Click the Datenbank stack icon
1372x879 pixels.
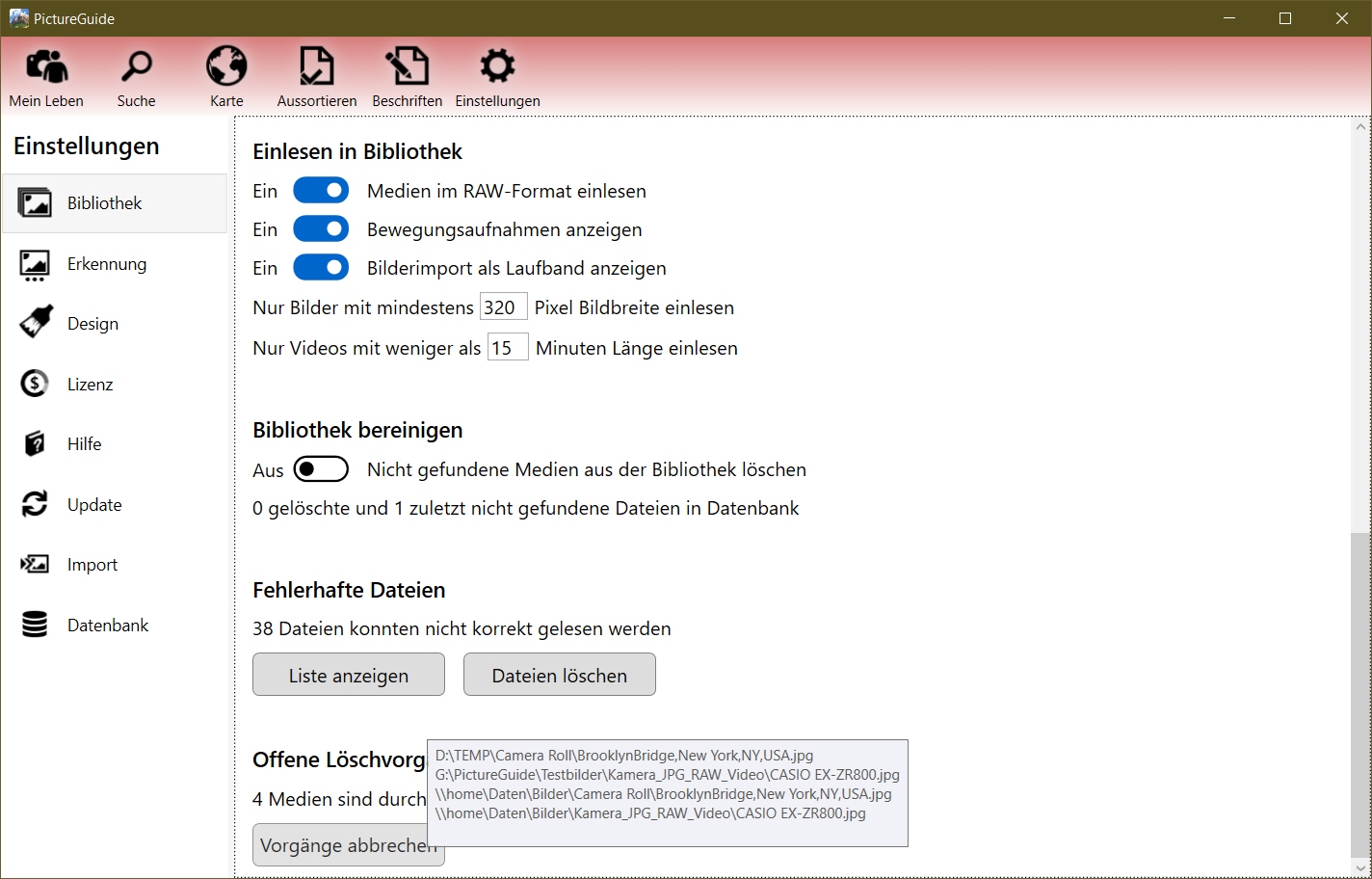coord(35,625)
